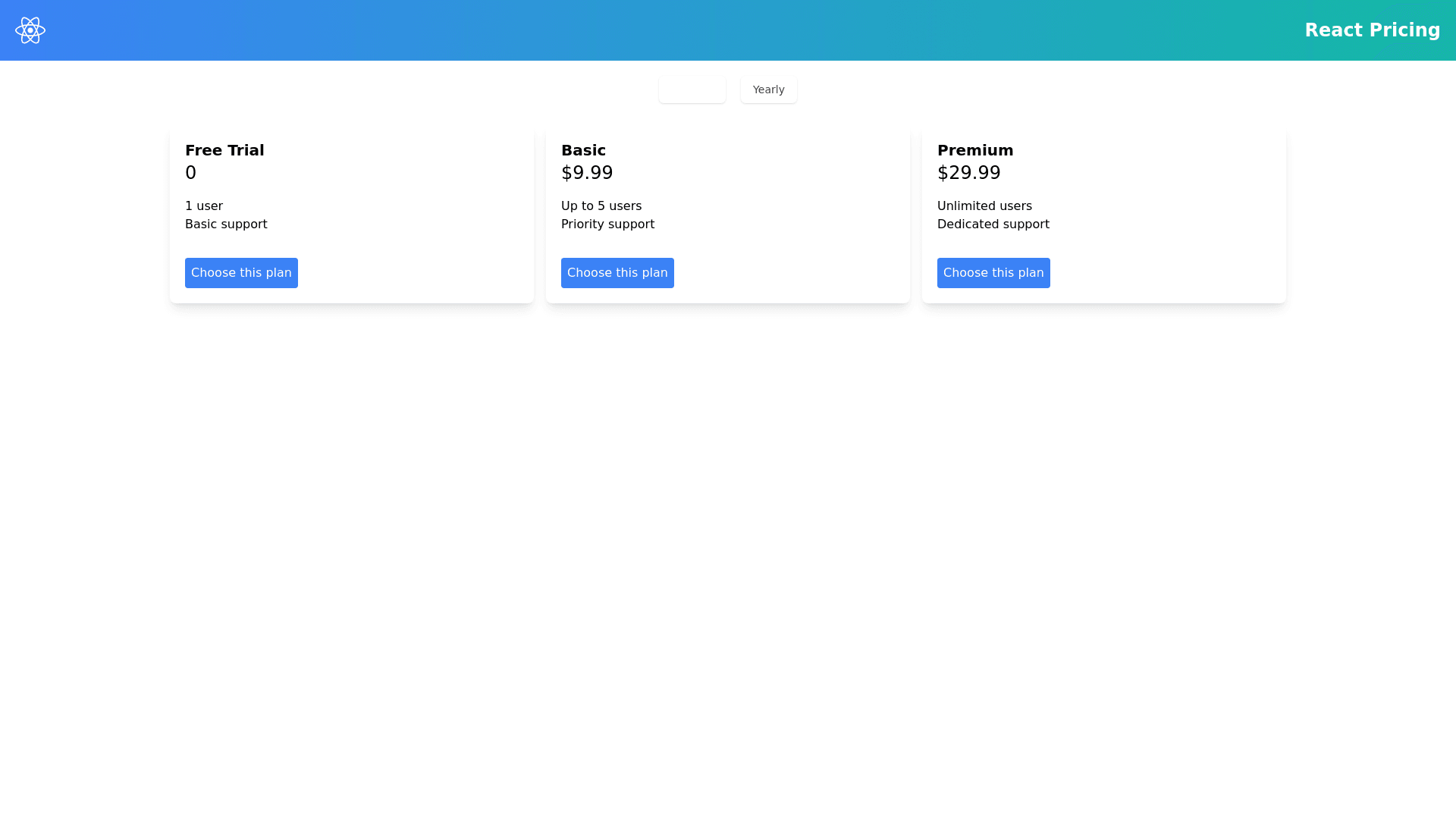This screenshot has width=1456, height=819.
Task: Click the 'Unlimited users' feature
Action: pos(984,206)
